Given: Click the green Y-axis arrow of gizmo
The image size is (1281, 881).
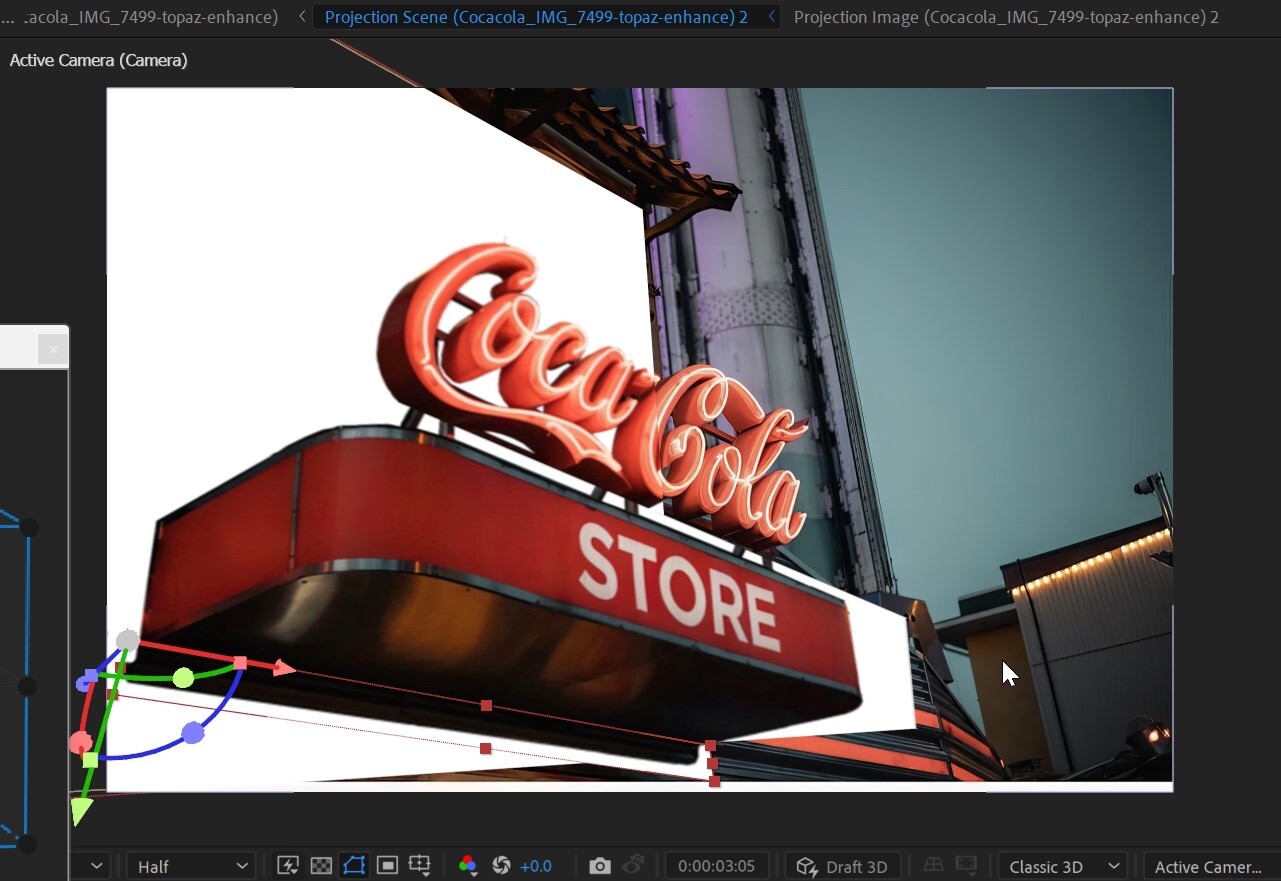Looking at the screenshot, I should [81, 811].
